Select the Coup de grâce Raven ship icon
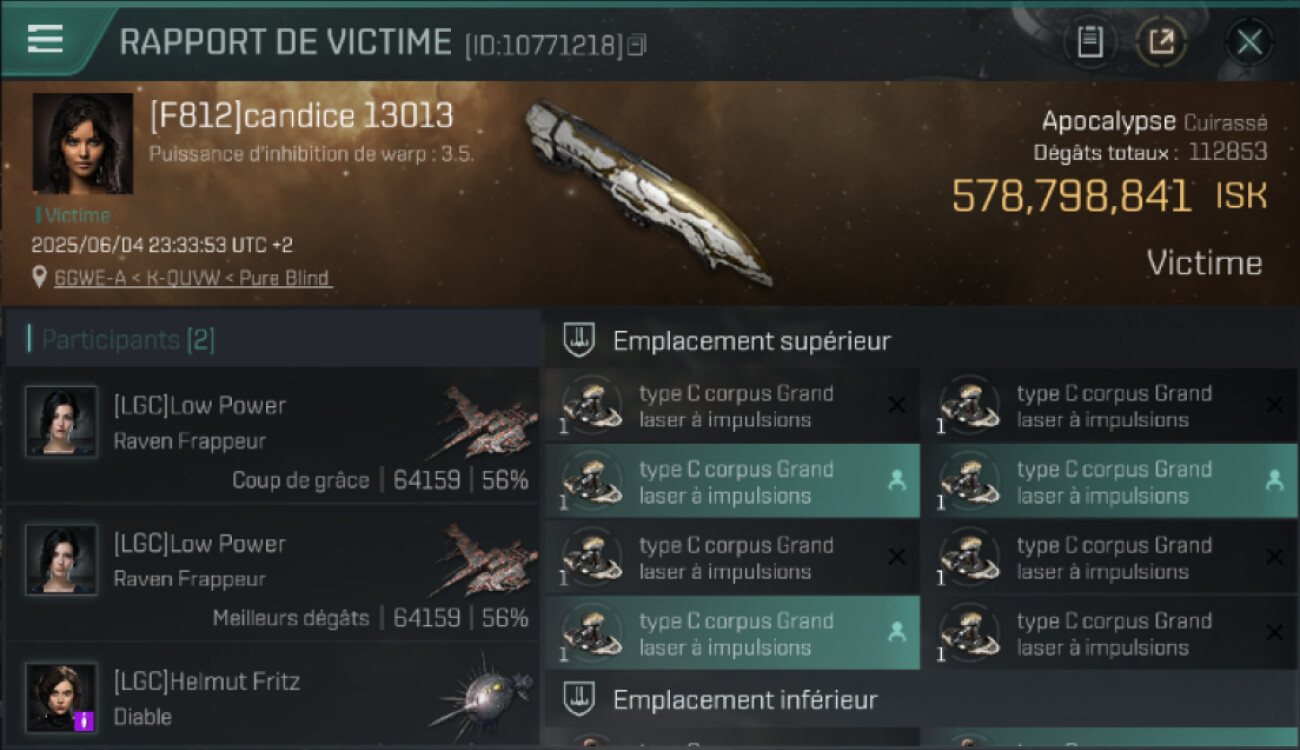Screen dimensions: 1300x750 pyautogui.click(x=484, y=421)
